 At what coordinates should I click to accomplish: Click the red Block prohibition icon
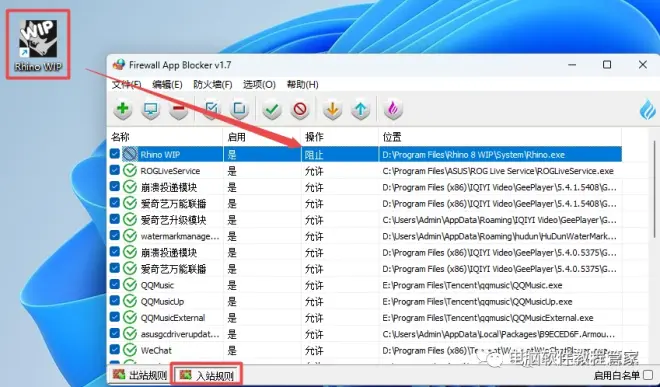[300, 109]
